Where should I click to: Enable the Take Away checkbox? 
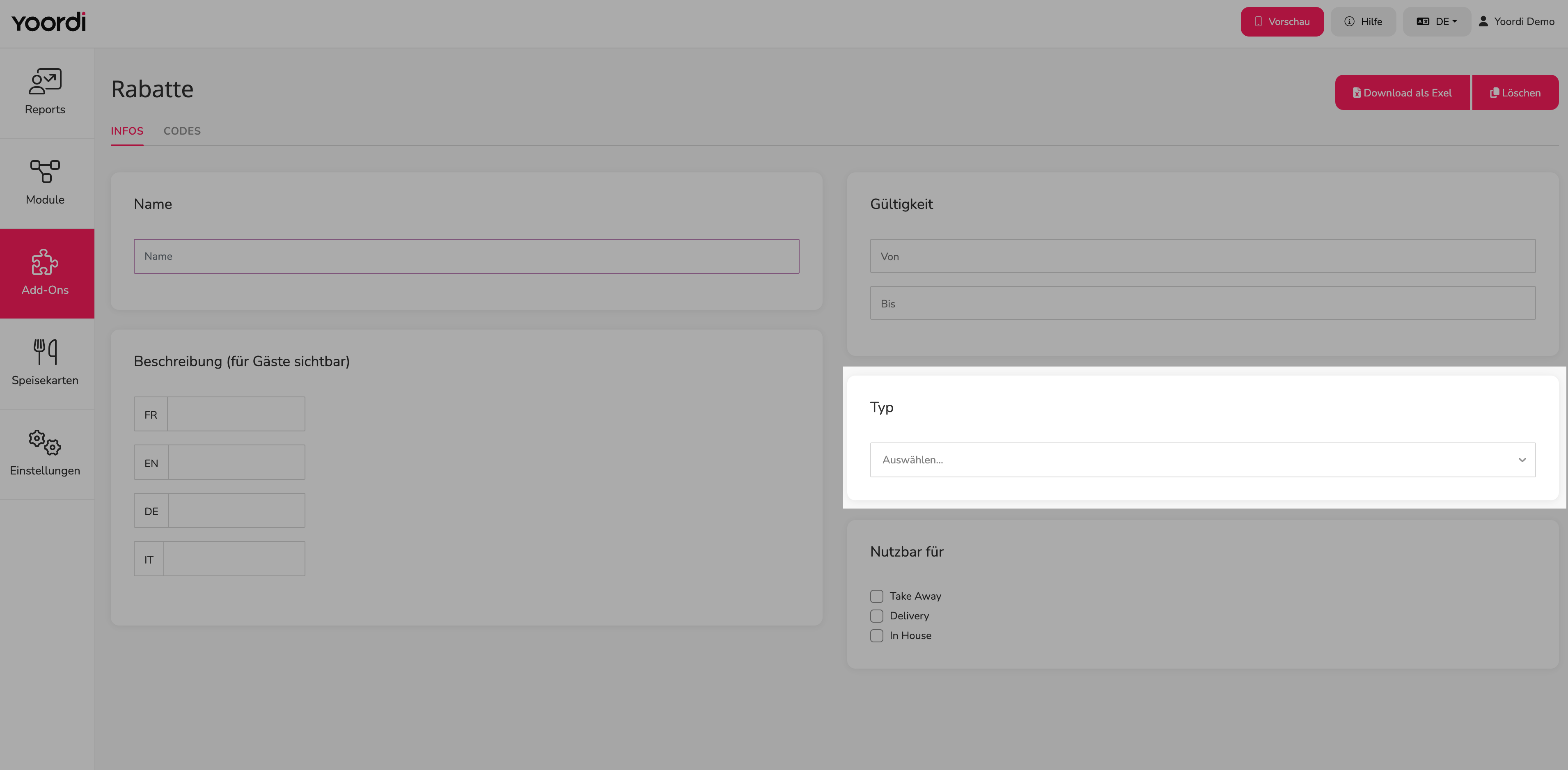(x=876, y=596)
